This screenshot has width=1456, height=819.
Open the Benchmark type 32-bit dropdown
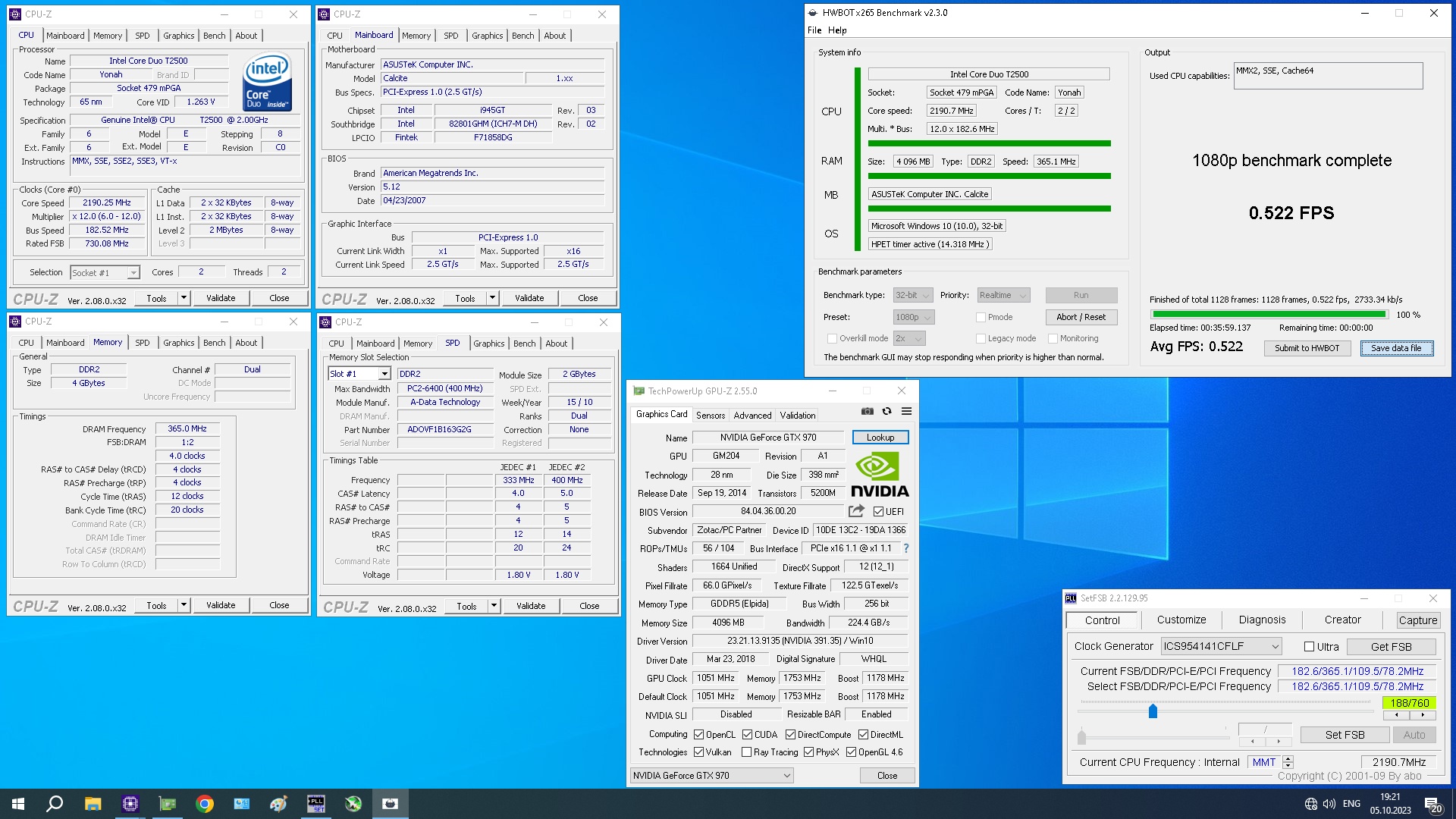[912, 296]
